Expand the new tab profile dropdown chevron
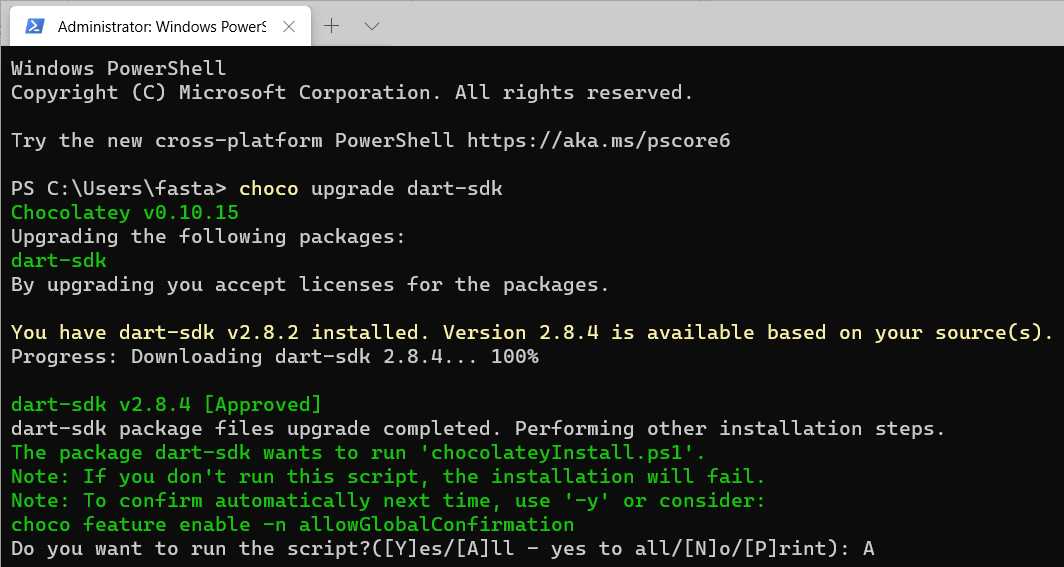Image resolution: width=1064 pixels, height=567 pixels. 371,26
